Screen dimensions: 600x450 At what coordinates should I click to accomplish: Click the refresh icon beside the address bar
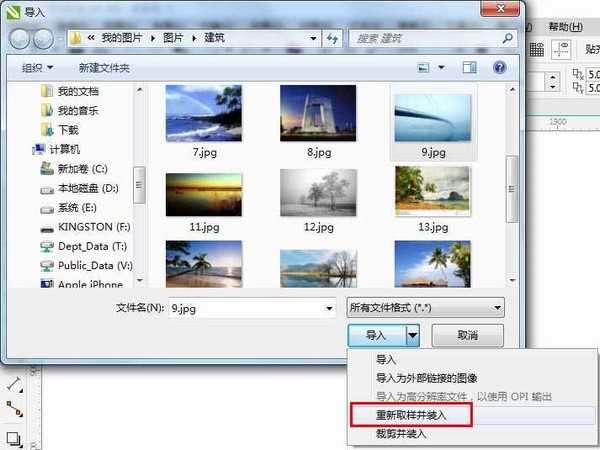[332, 39]
